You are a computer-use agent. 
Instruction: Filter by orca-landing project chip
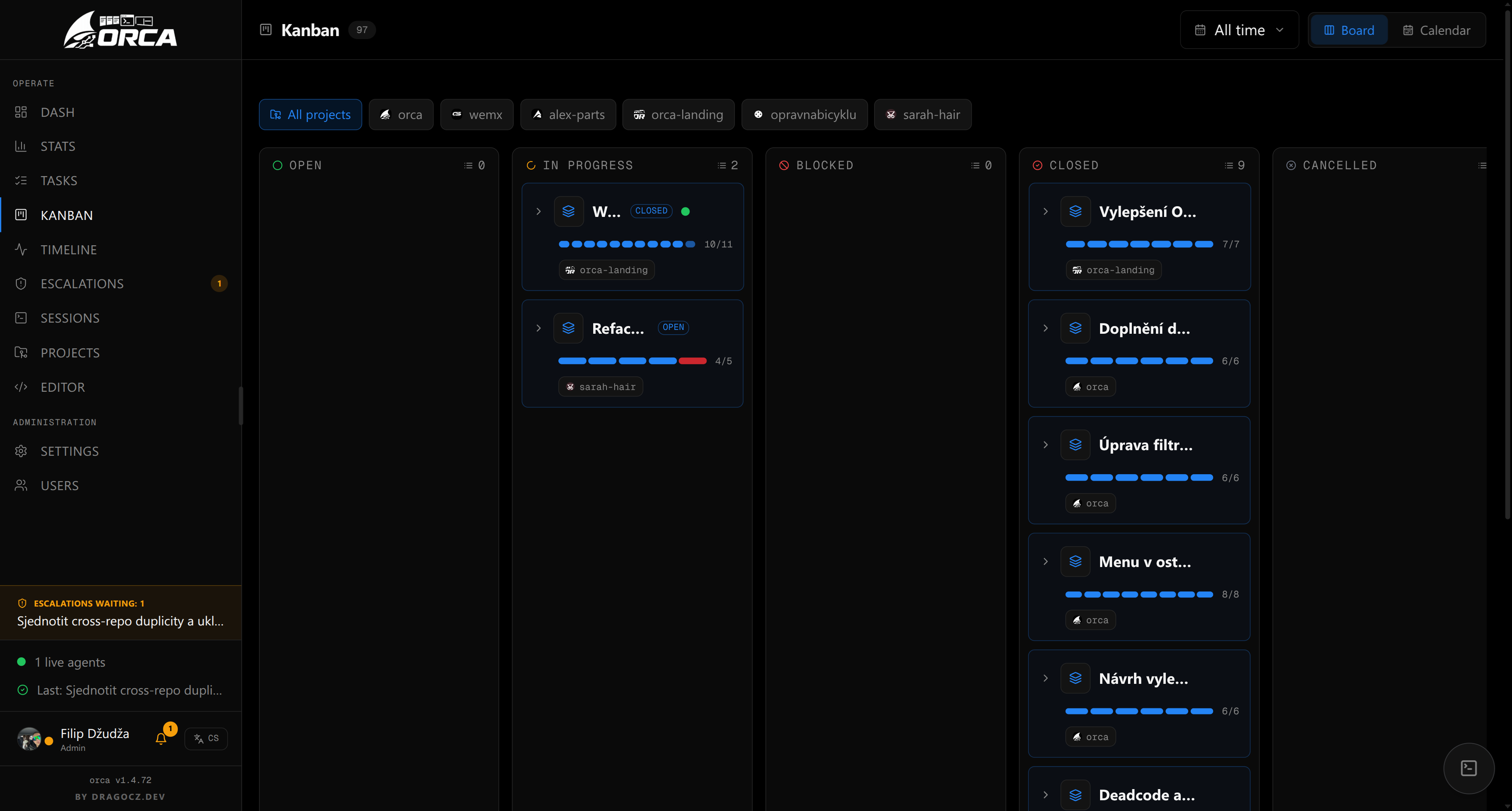pyautogui.click(x=679, y=114)
